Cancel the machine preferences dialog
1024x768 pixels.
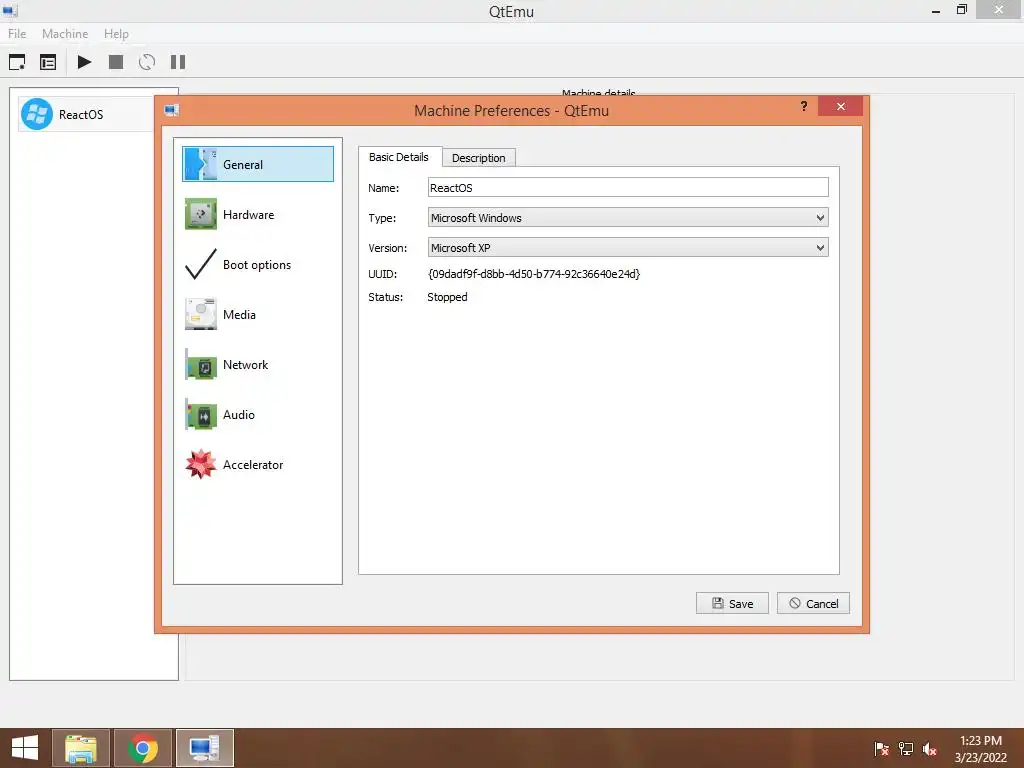813,603
